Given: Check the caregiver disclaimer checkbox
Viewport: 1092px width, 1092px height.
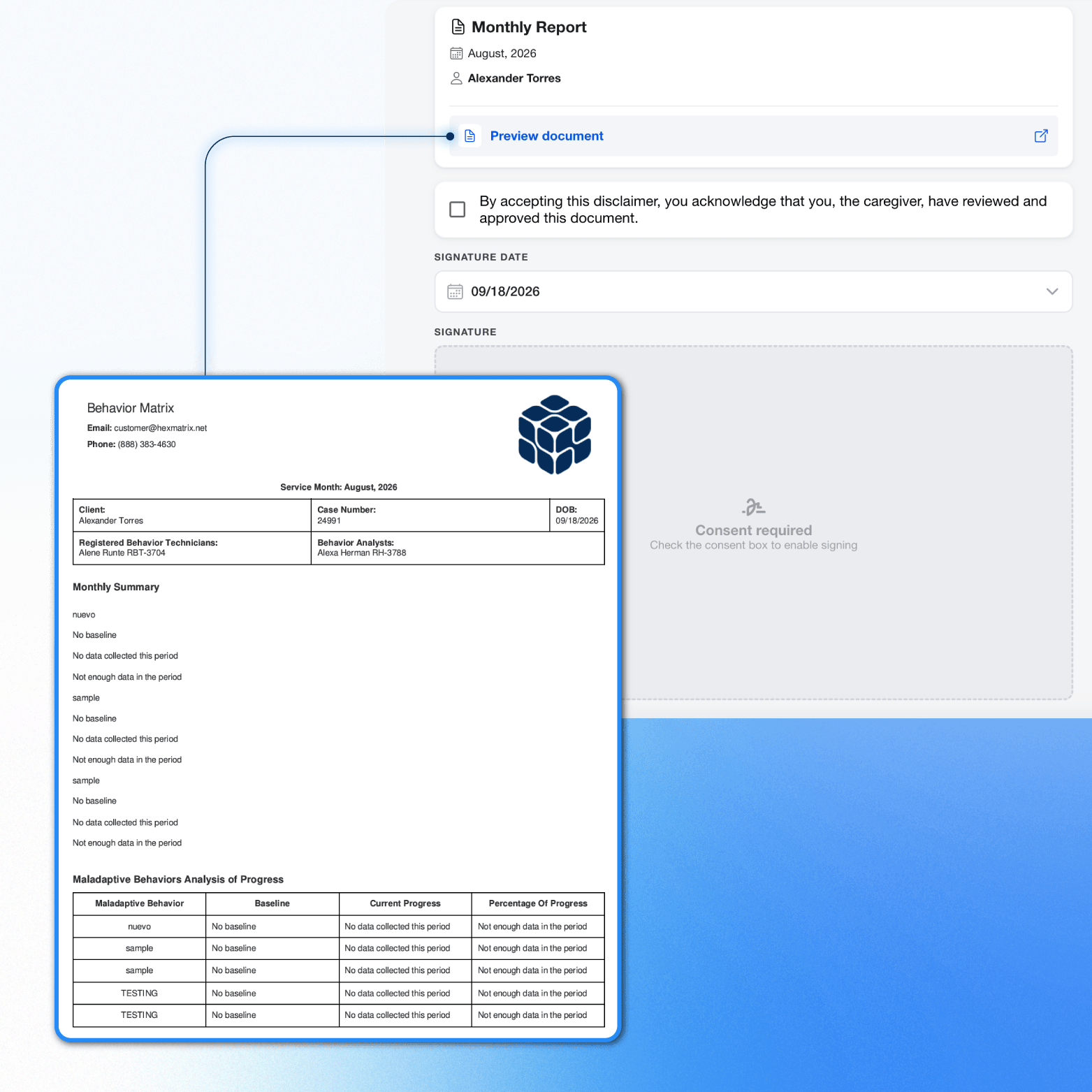Looking at the screenshot, I should (458, 210).
